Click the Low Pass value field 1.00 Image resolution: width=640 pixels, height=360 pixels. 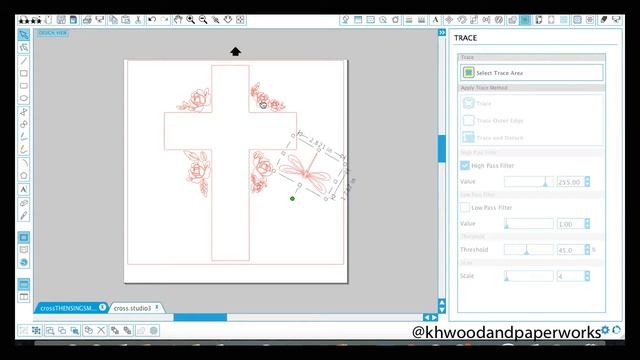(x=570, y=224)
